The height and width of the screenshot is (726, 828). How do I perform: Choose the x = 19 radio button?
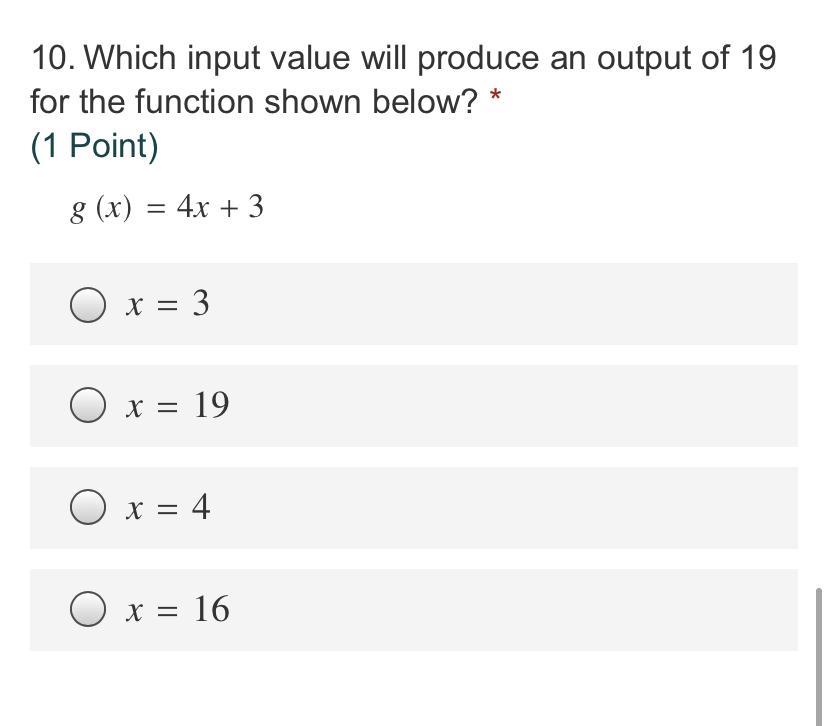pyautogui.click(x=88, y=406)
